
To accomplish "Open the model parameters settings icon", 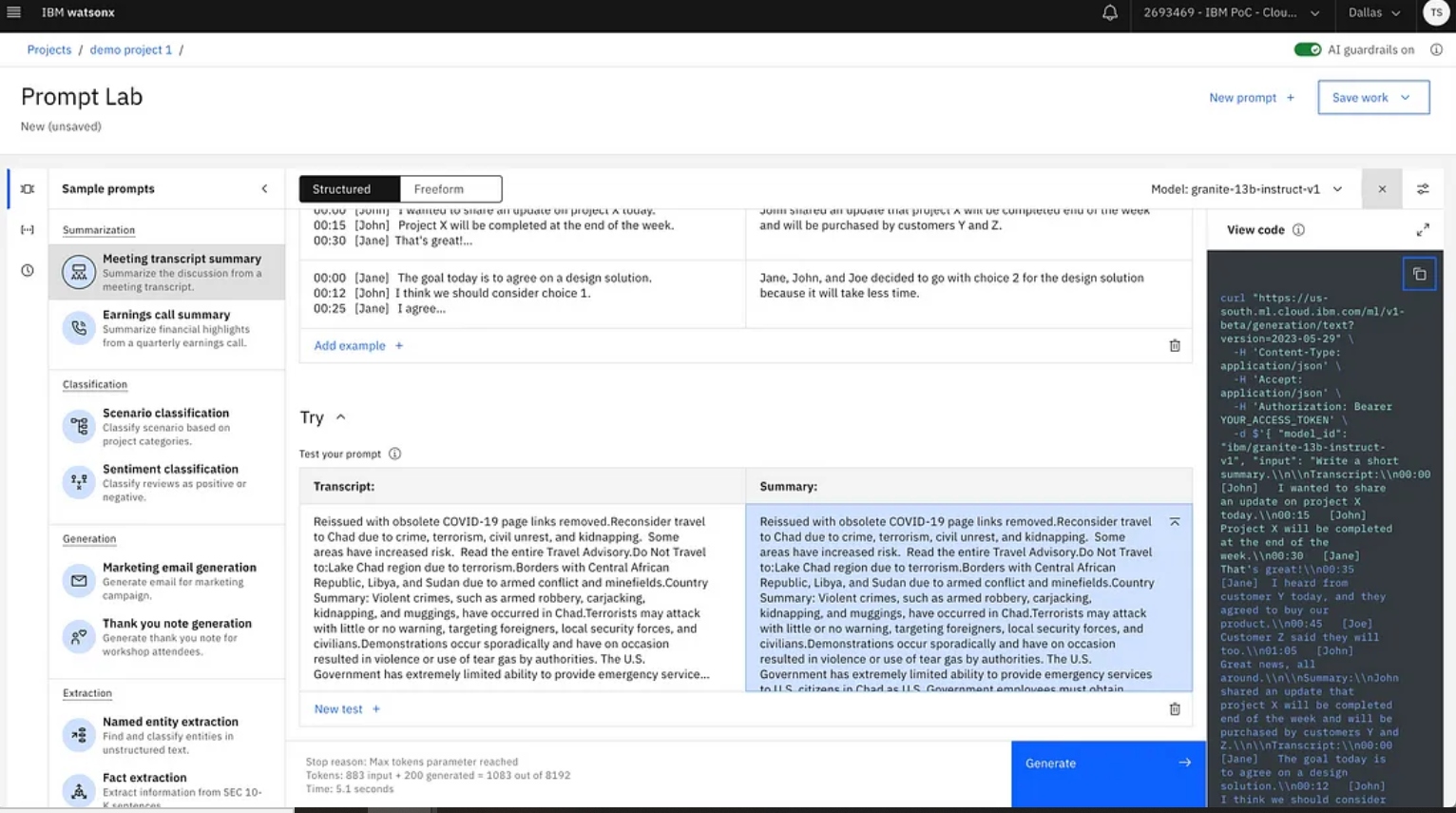I will click(1423, 189).
